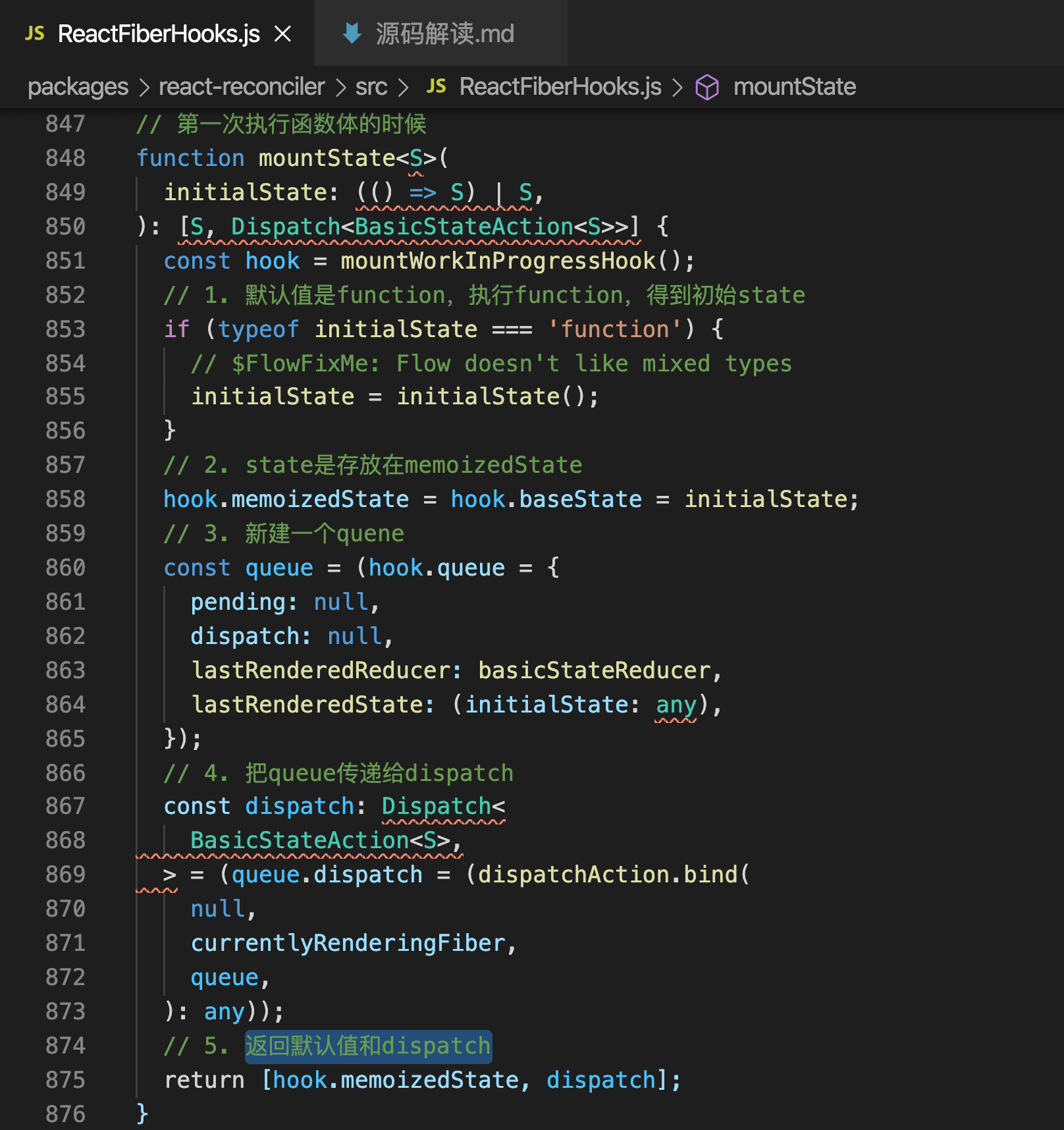
Task: Click 'basicStateReducer' on line 863
Action: [594, 670]
